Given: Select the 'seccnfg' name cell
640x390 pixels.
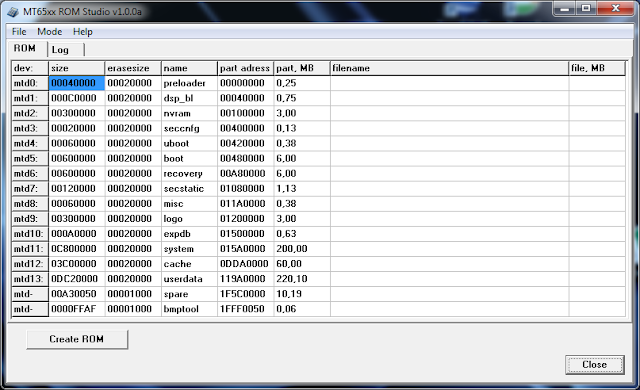Looking at the screenshot, I should click(x=189, y=129).
